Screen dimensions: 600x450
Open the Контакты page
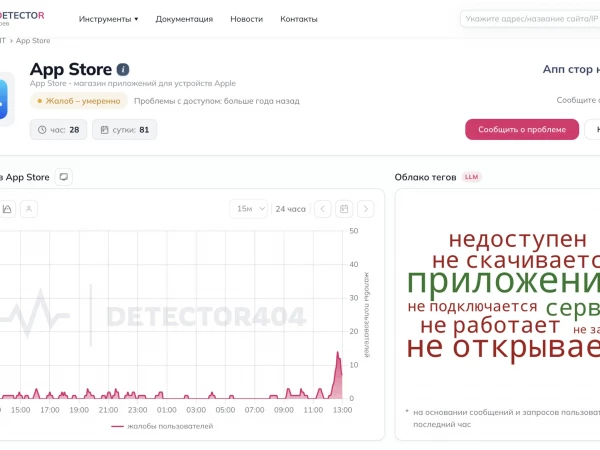tap(298, 19)
